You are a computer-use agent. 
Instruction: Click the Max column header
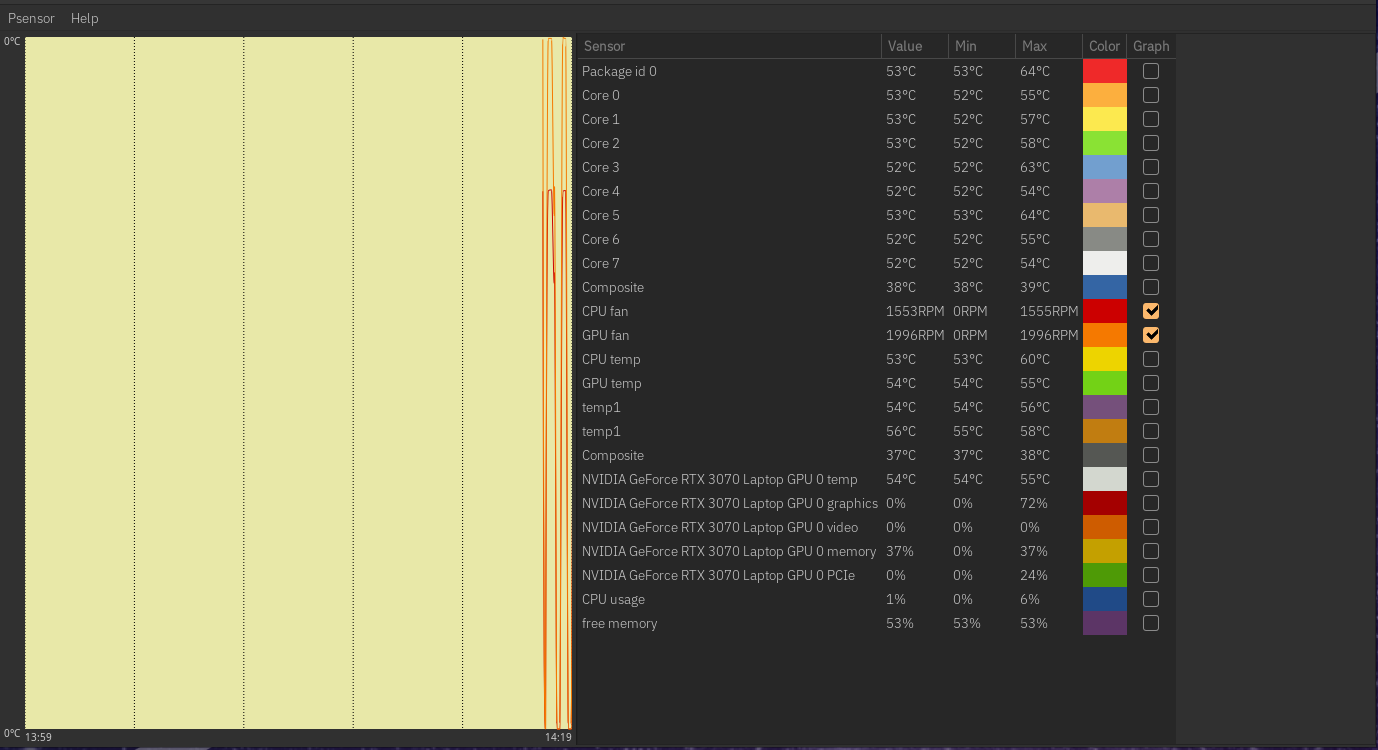1047,46
